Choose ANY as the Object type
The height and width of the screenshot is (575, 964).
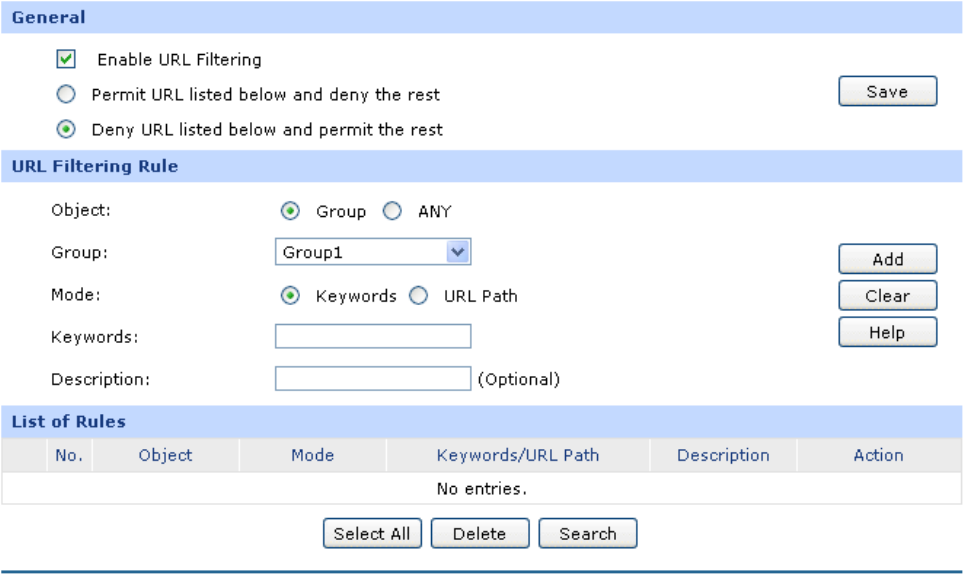pyautogui.click(x=393, y=212)
